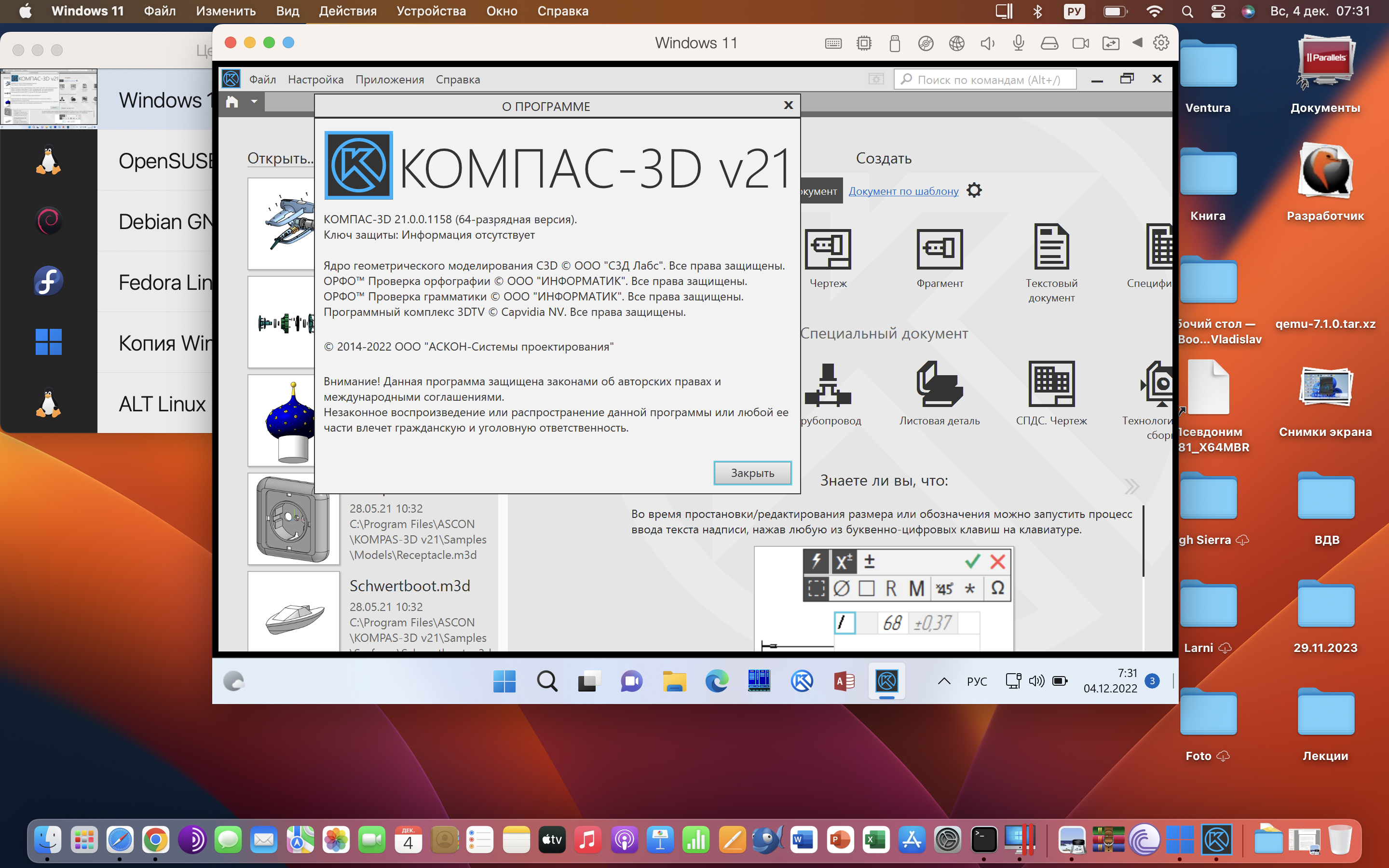Open Windows Start button in taskbar
Image resolution: width=1389 pixels, height=868 pixels.
[x=504, y=681]
